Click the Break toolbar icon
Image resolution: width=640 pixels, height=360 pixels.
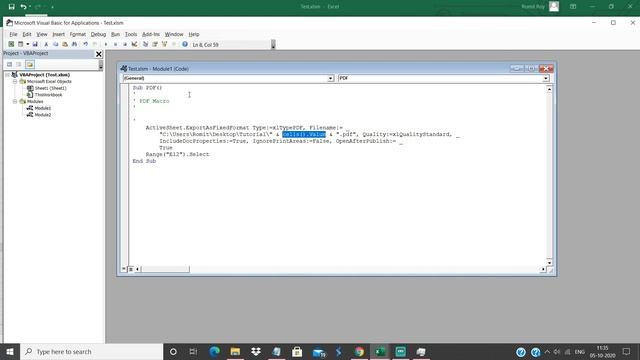[115, 44]
